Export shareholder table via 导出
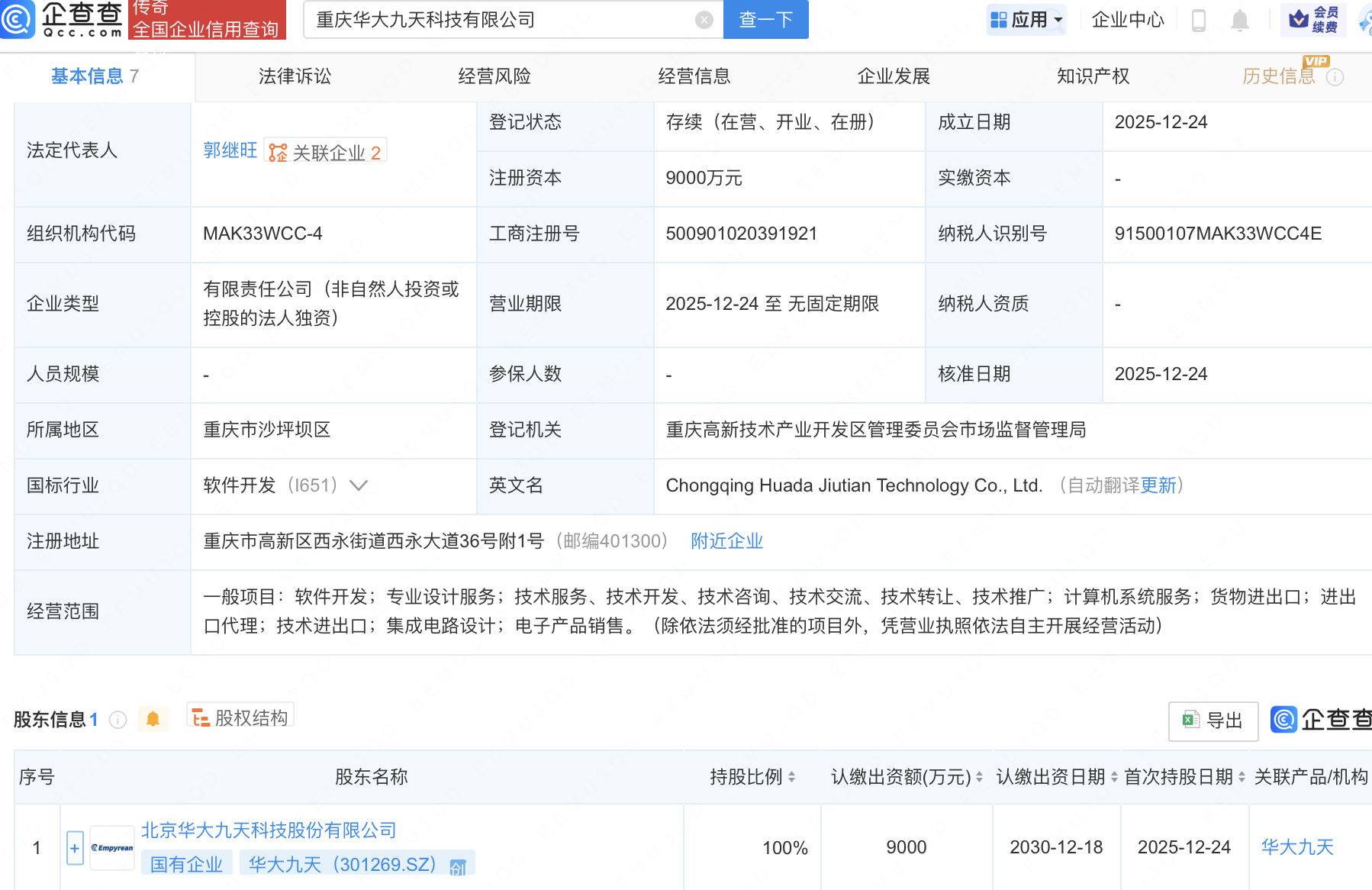1372x890 pixels. [x=1213, y=721]
